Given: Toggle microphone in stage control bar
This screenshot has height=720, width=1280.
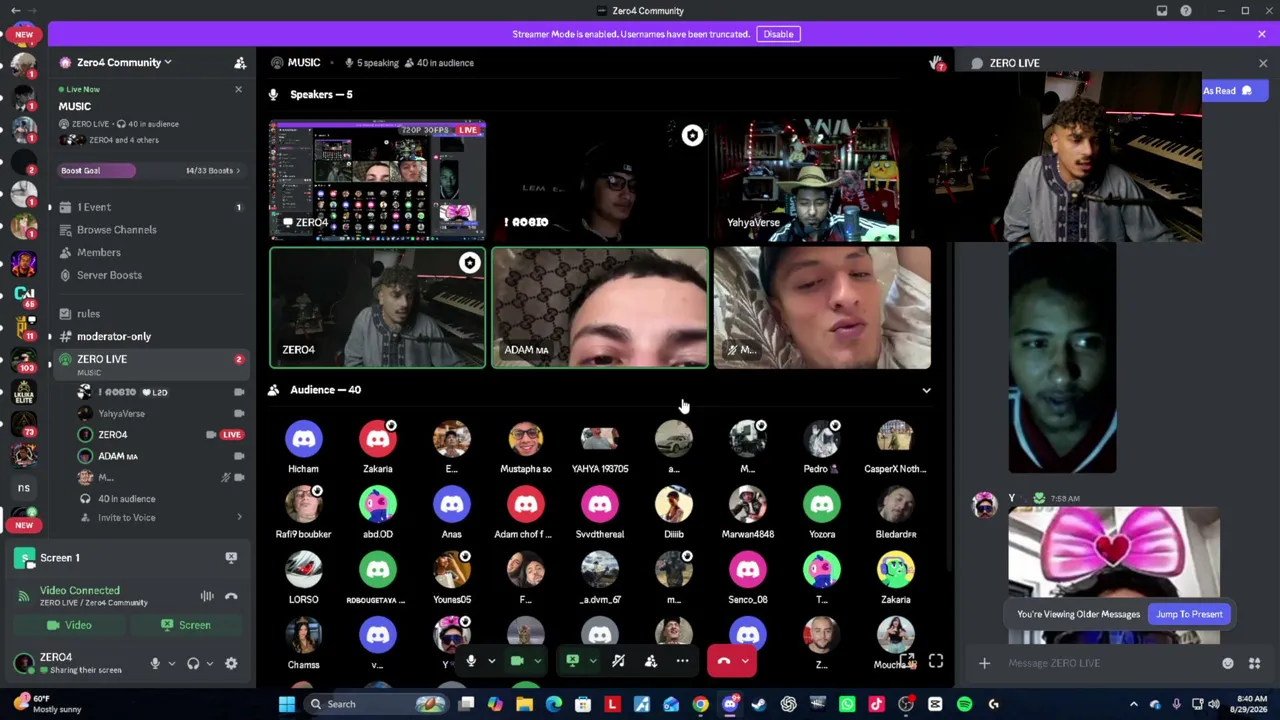Looking at the screenshot, I should 471,661.
